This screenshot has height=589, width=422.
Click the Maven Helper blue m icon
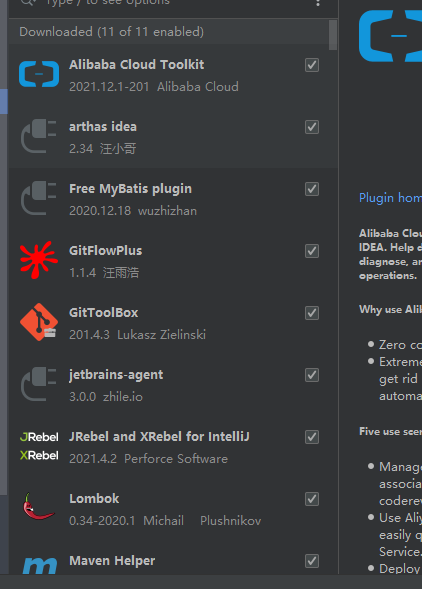(x=40, y=565)
